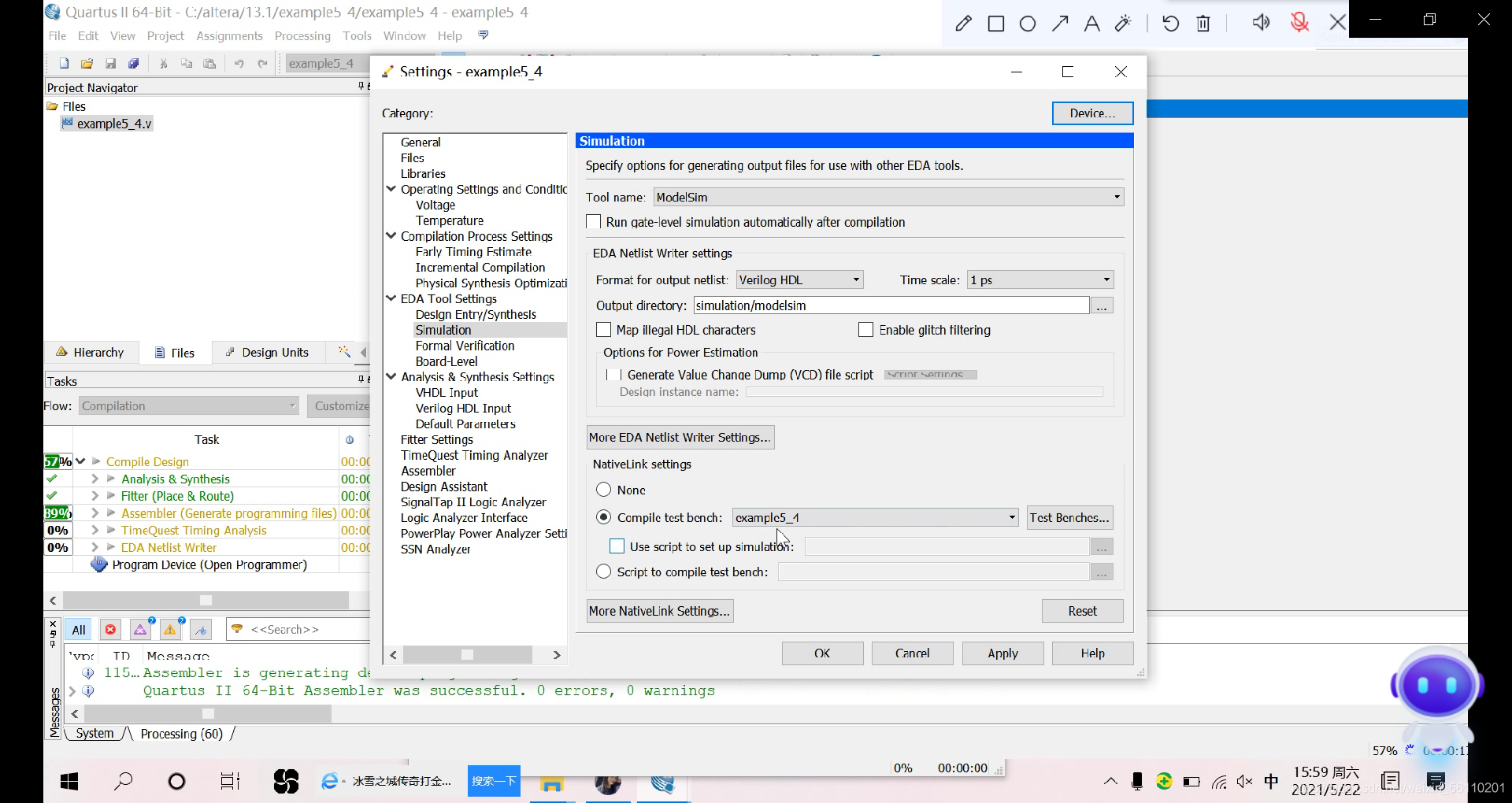Click the trash delete annotations icon
This screenshot has width=1512, height=803.
1203,24
